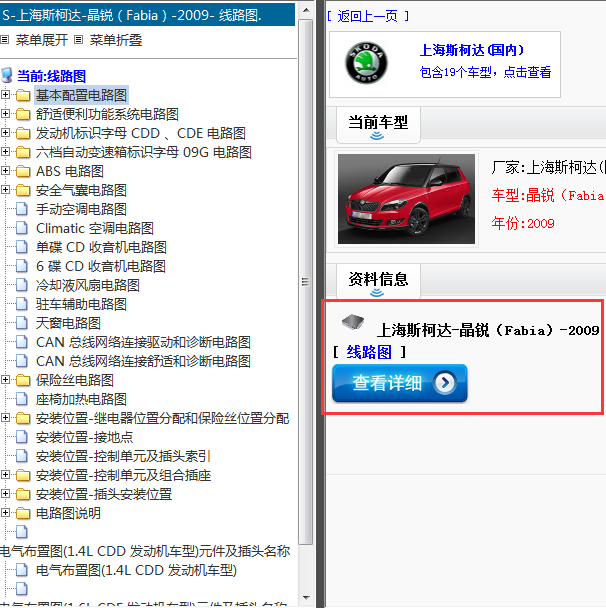Expand the 安全气囊电路图 folder
The height and width of the screenshot is (608, 606).
pos(5,190)
